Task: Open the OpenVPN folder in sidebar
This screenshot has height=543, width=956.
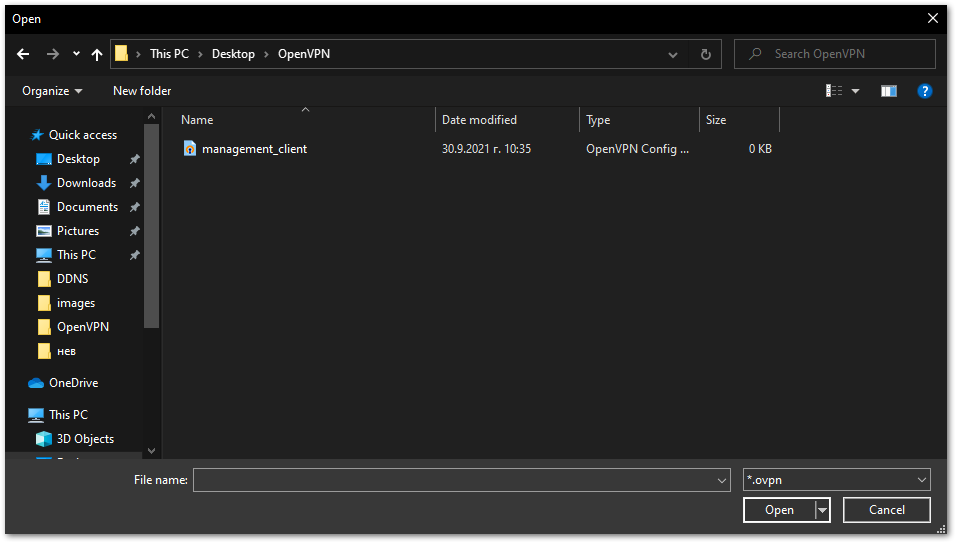Action: 83,327
